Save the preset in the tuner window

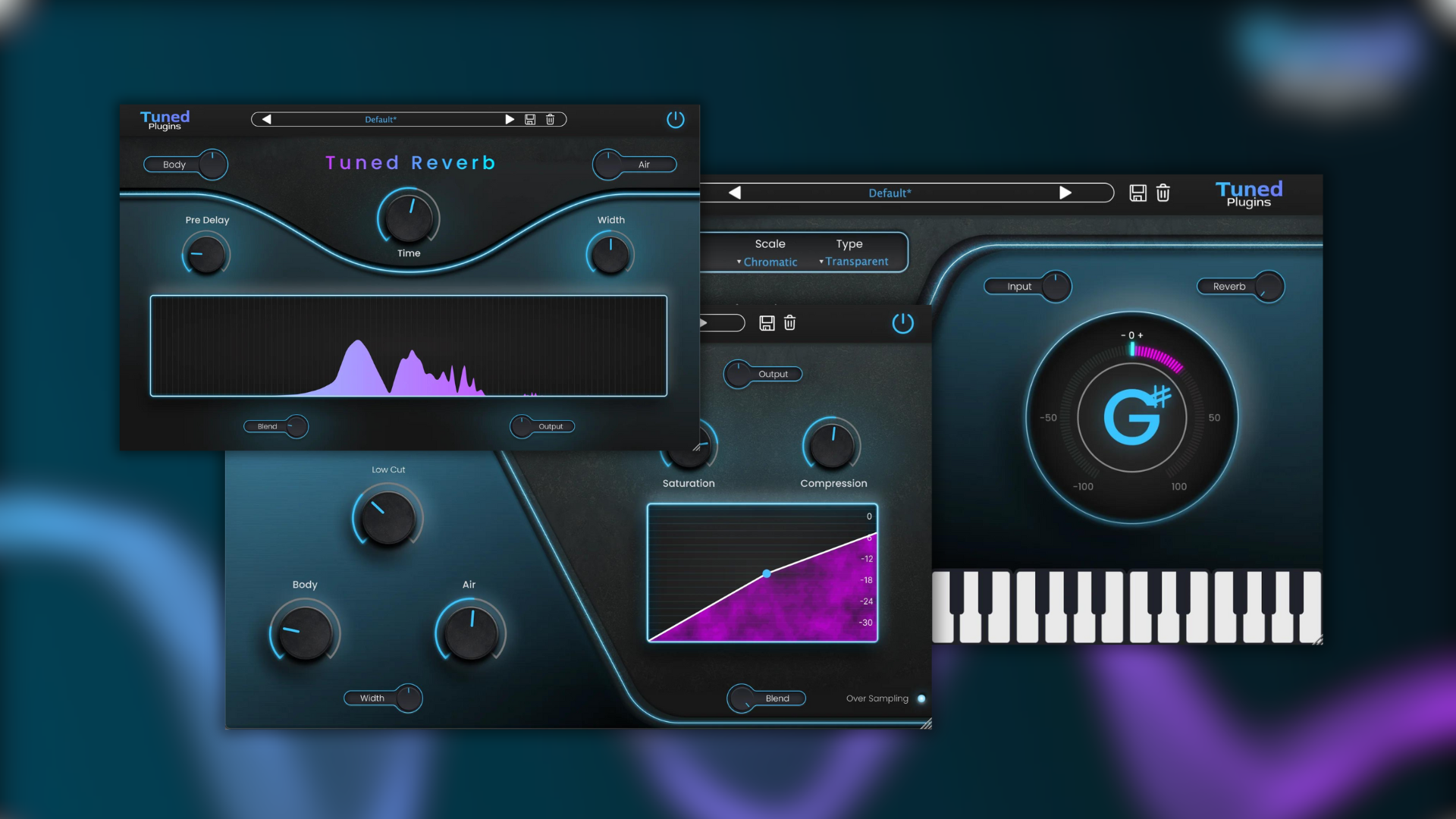click(1137, 193)
